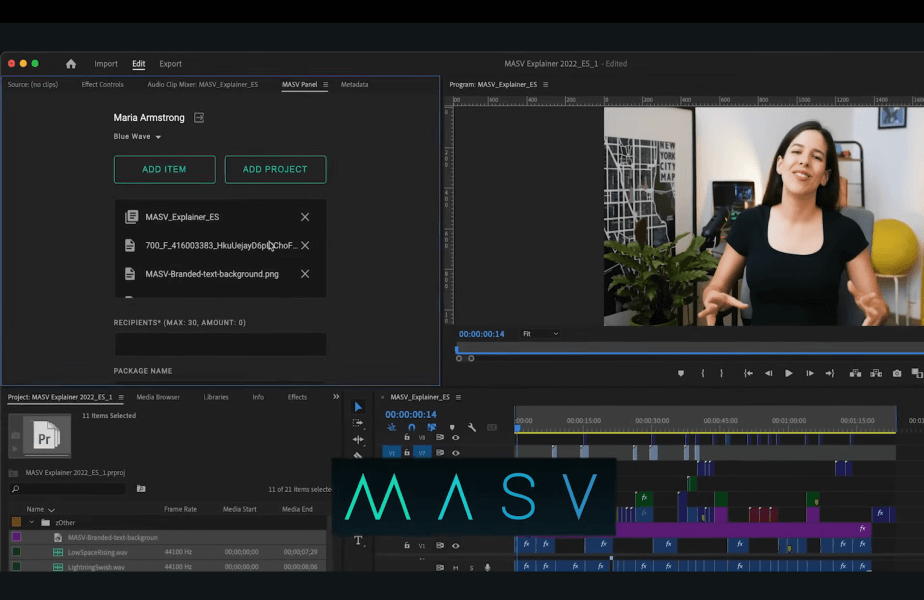Viewport: 924px width, 600px height.
Task: Go to Out point
Action: [830, 373]
